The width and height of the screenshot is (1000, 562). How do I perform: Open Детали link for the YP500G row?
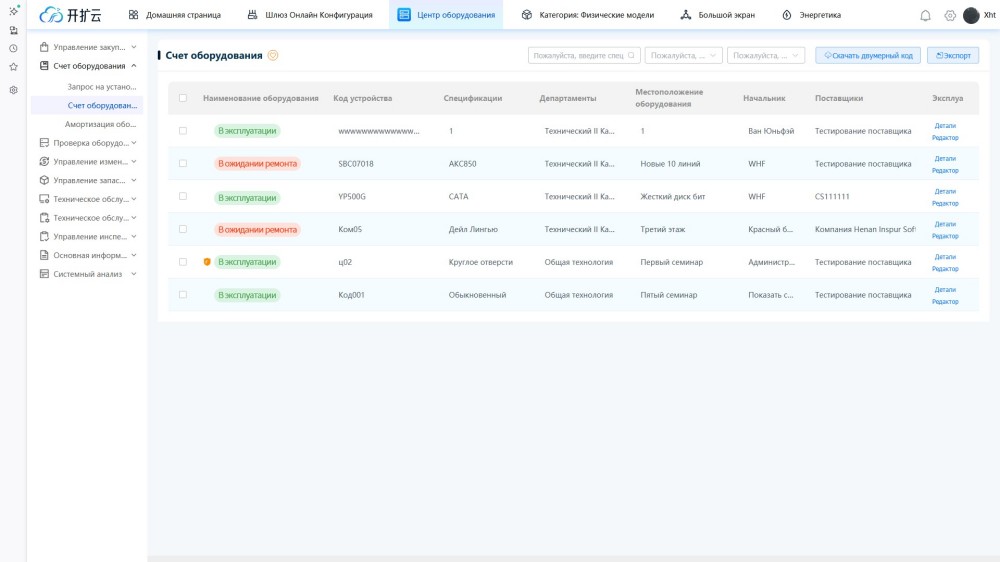tap(945, 191)
